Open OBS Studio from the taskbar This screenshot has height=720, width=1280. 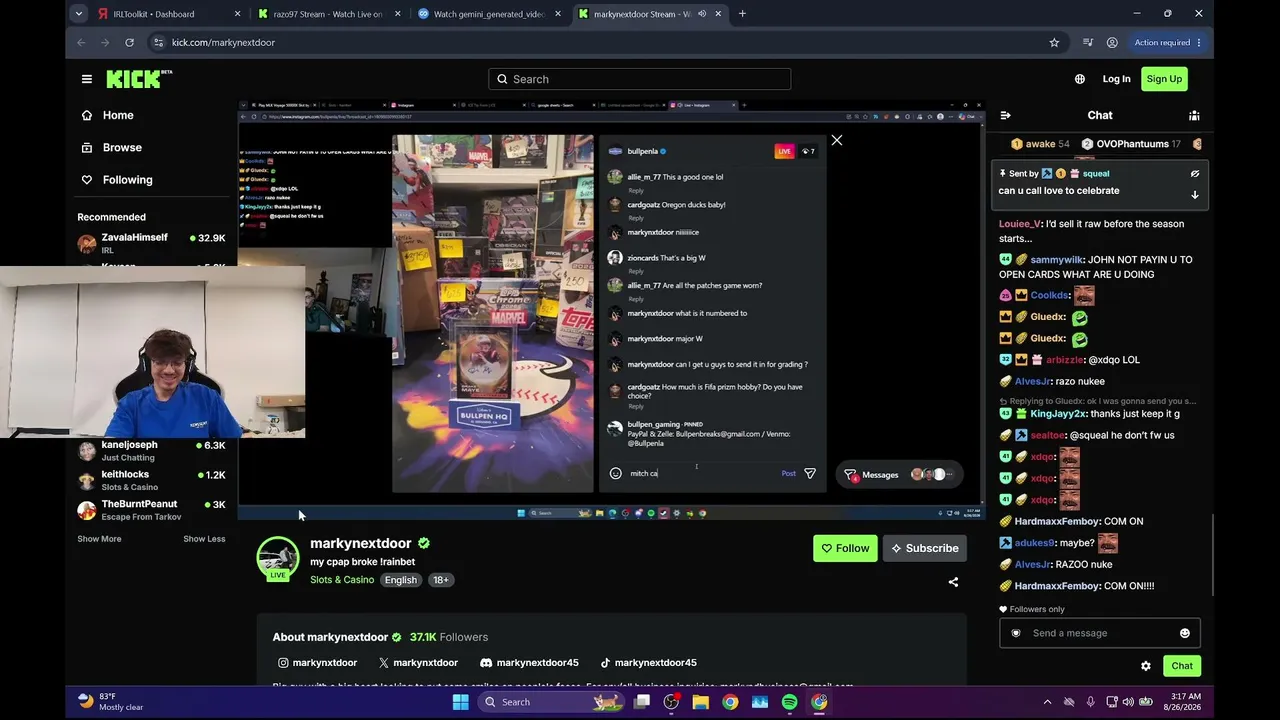[x=671, y=702]
